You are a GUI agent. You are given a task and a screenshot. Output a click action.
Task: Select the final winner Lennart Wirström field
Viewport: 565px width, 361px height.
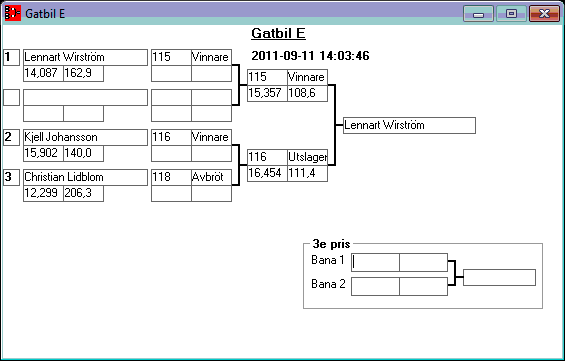point(409,125)
